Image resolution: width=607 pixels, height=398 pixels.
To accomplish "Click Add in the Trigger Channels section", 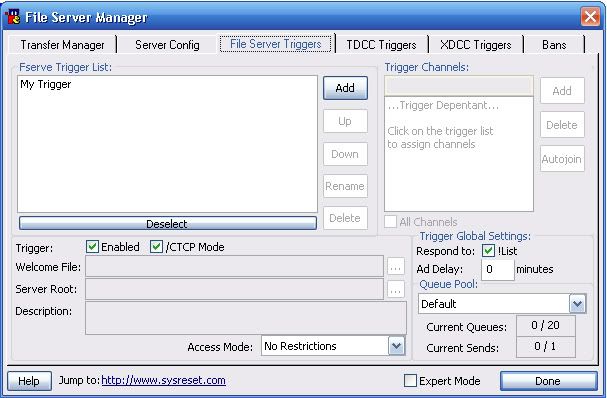I will [562, 91].
